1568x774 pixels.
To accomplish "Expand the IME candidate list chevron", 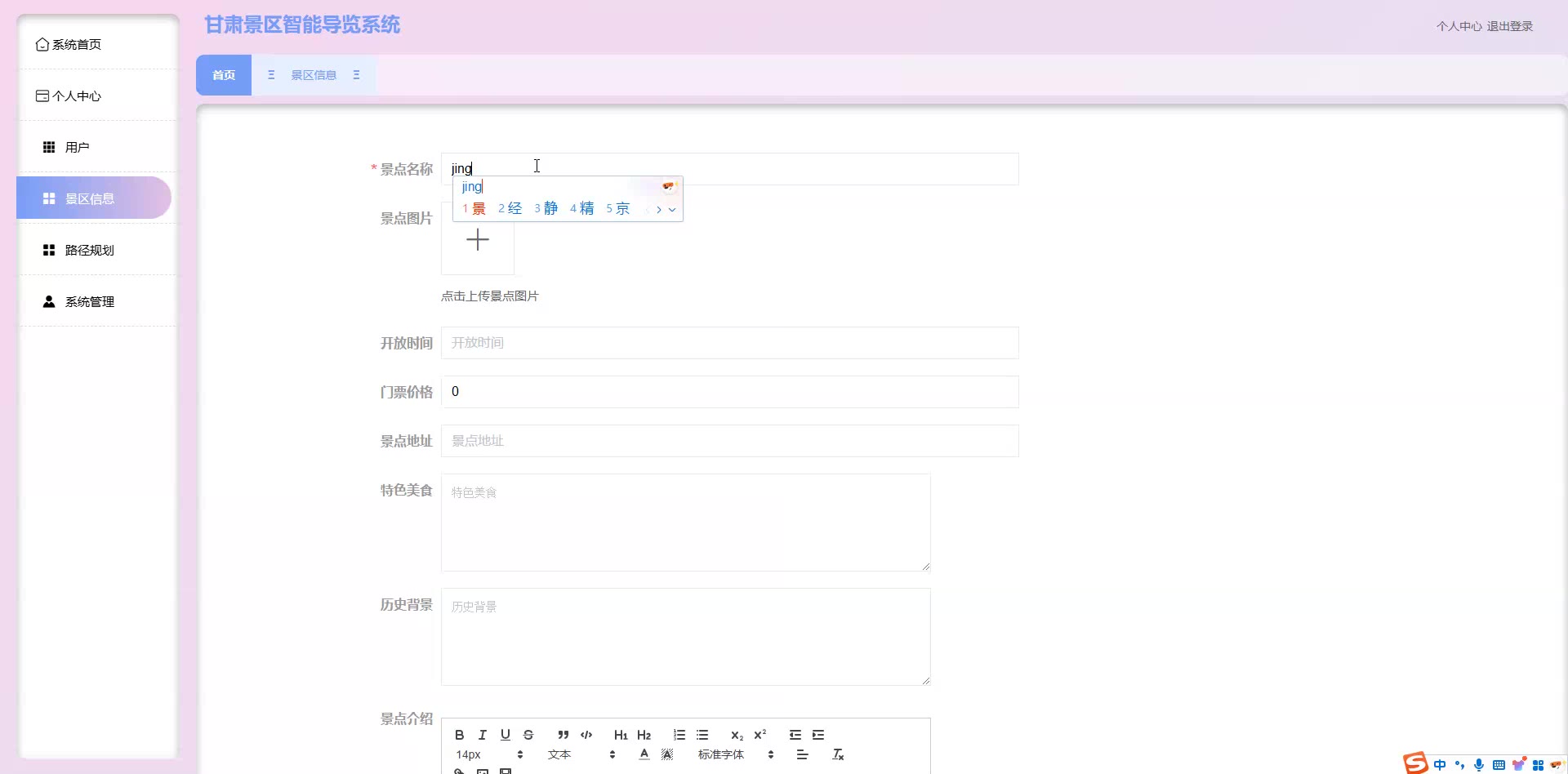I will pyautogui.click(x=672, y=210).
